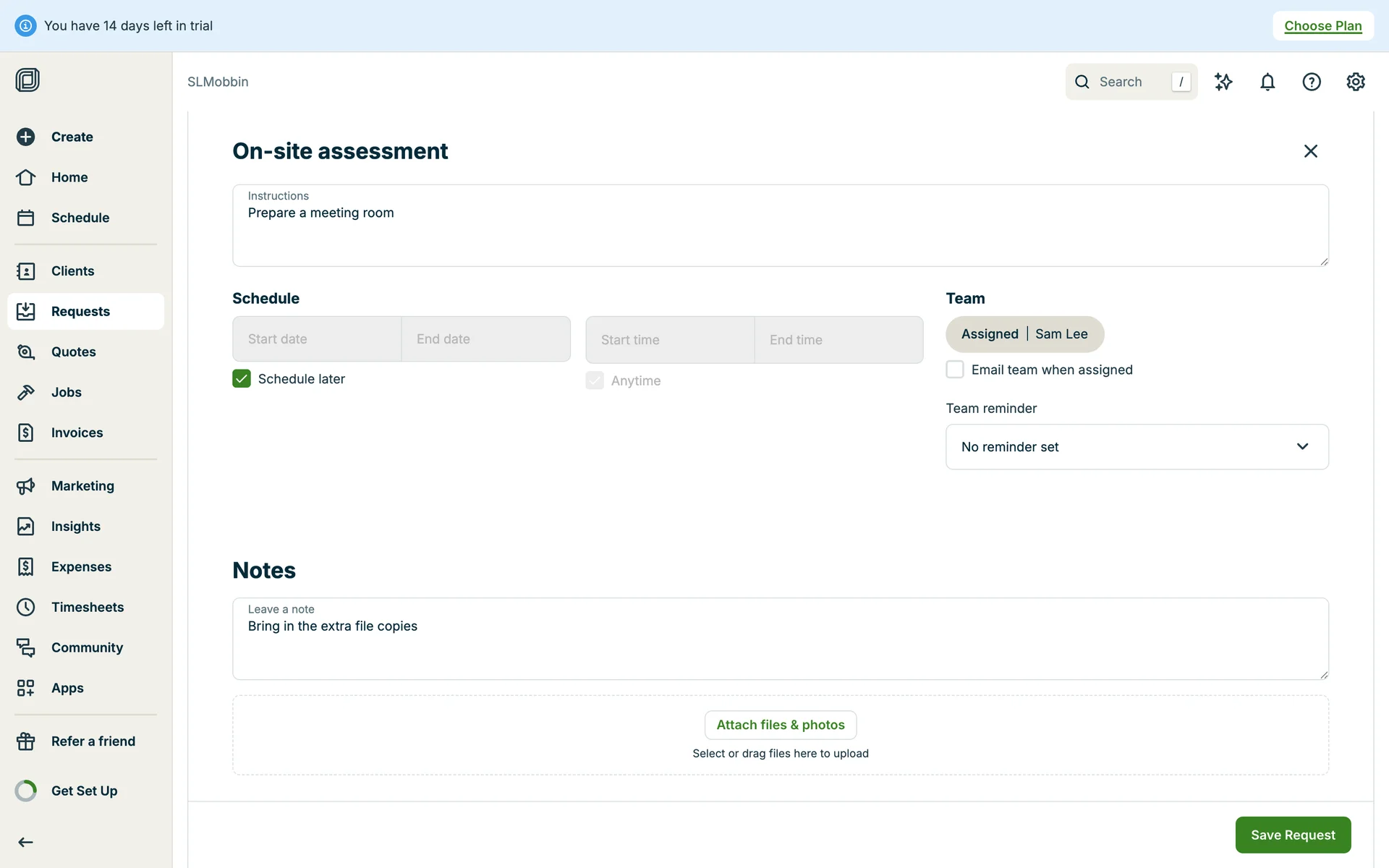The height and width of the screenshot is (868, 1389).
Task: Click the Create plus icon
Action: [x=26, y=137]
